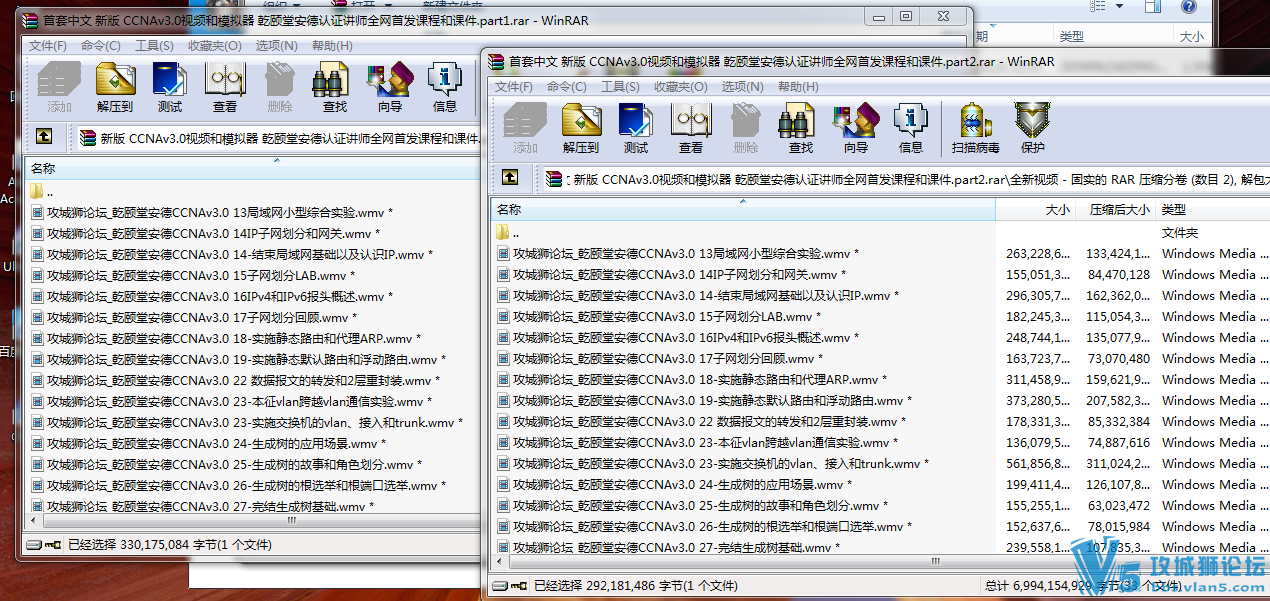This screenshot has height=601, width=1270.
Task: Open 帮助(H) menu in part2.rar window
Action: point(797,86)
